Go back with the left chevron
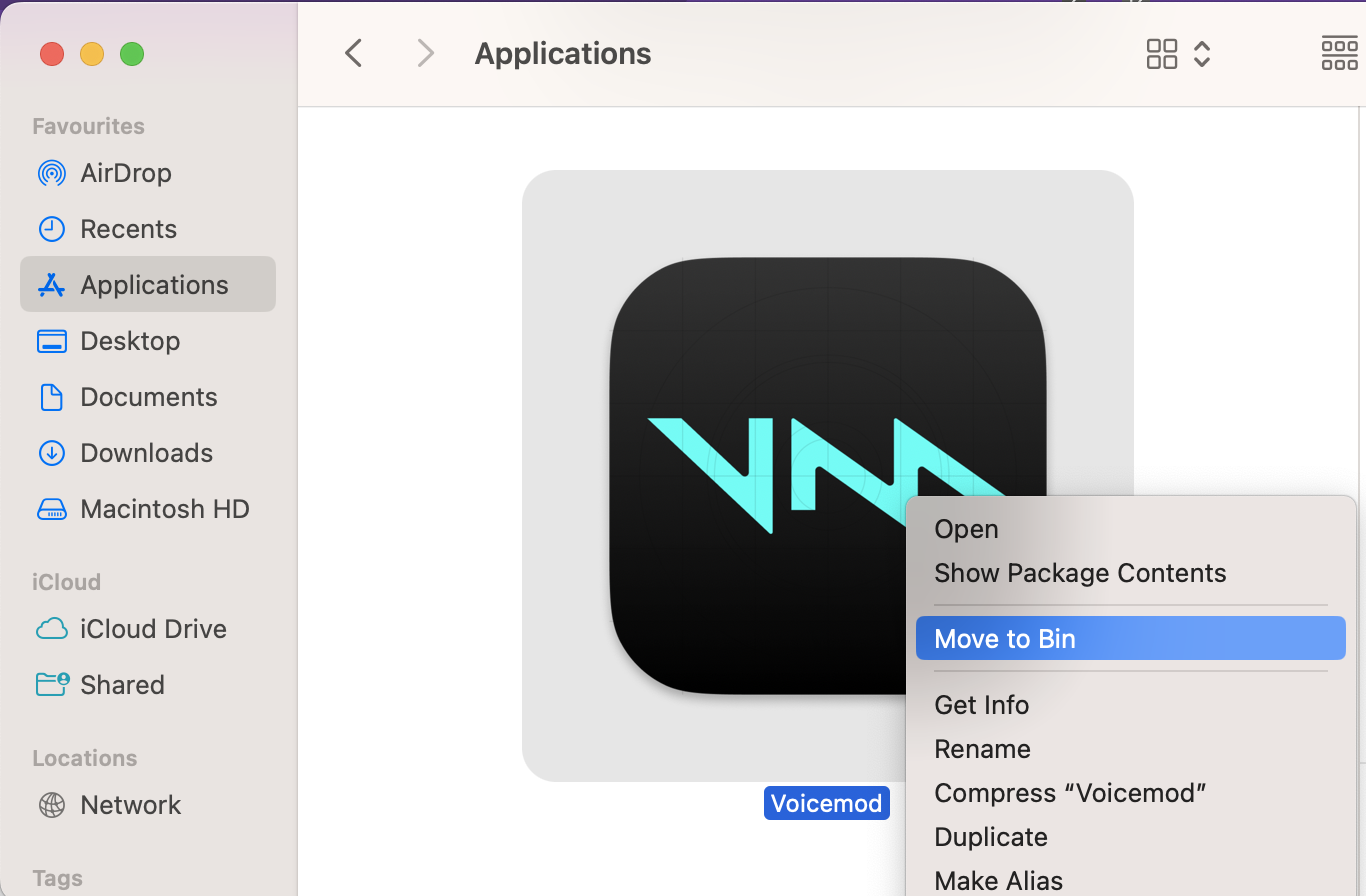The image size is (1366, 896). click(x=353, y=53)
